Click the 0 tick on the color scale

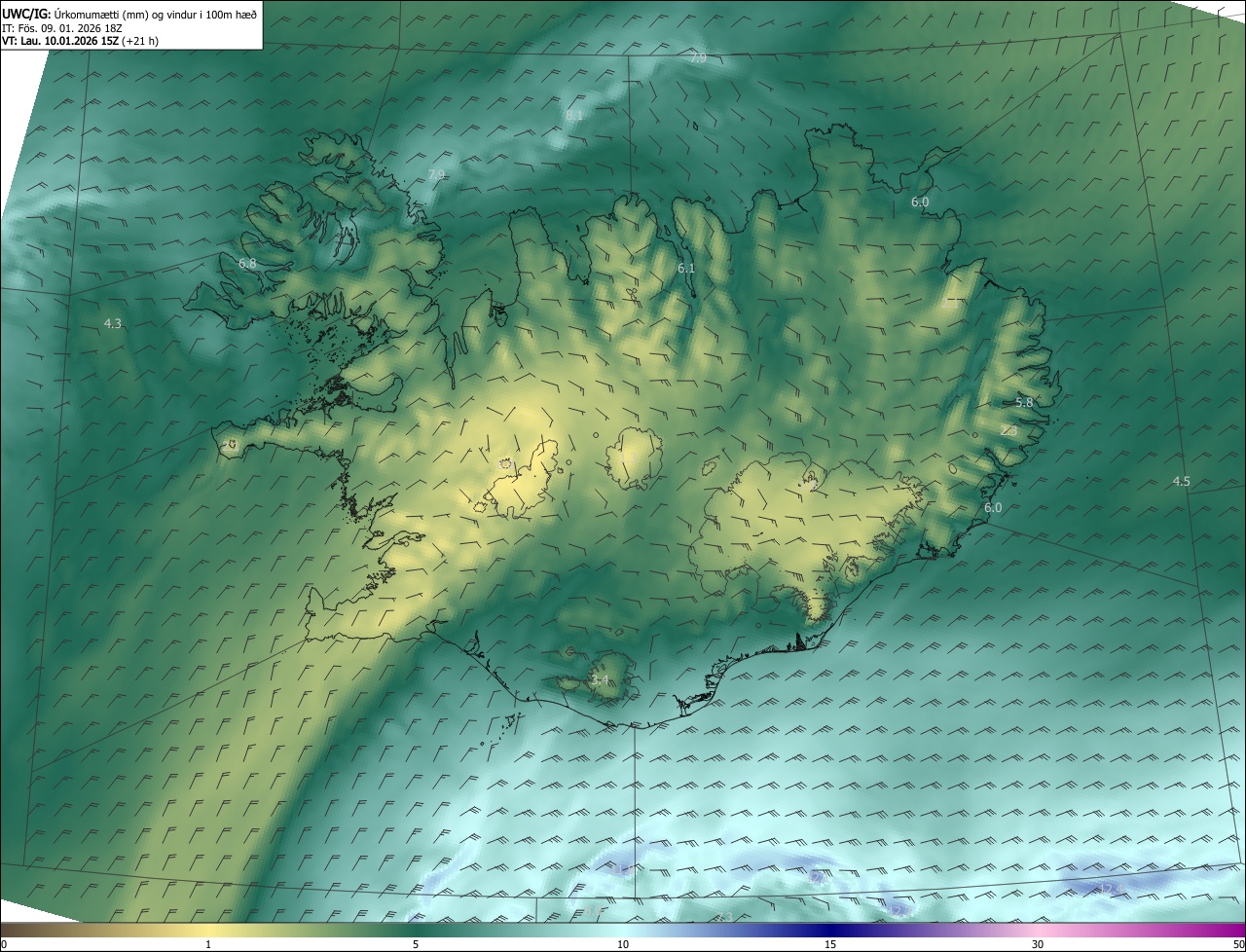[4, 944]
